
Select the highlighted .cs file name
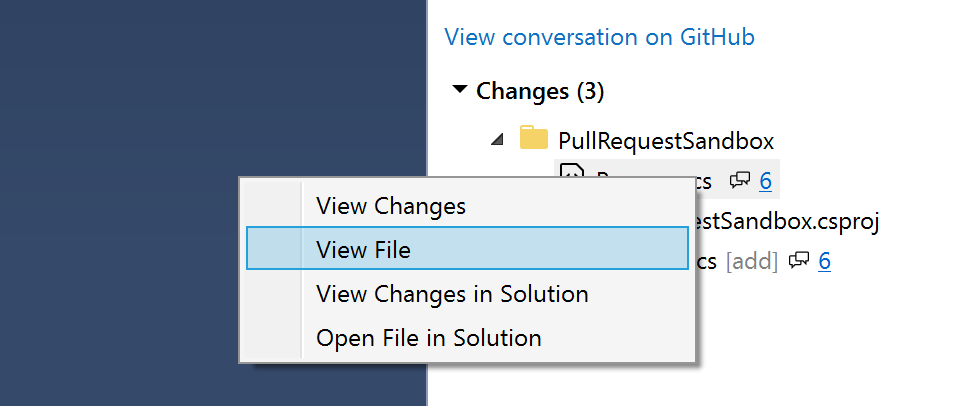click(700, 180)
